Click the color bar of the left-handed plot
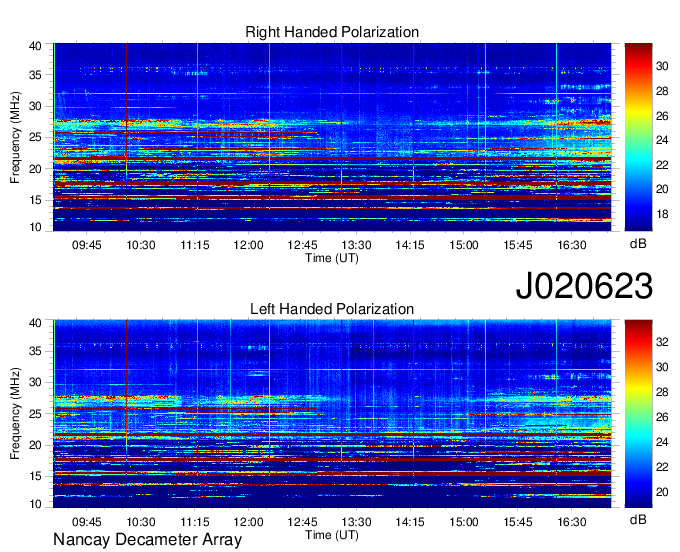The height and width of the screenshot is (552, 680). coord(638,414)
